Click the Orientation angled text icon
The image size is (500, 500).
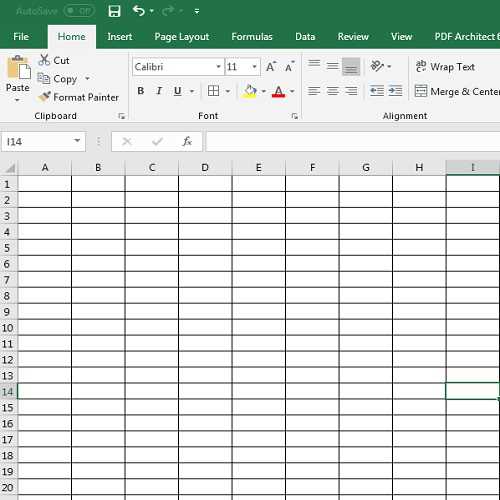tap(377, 66)
